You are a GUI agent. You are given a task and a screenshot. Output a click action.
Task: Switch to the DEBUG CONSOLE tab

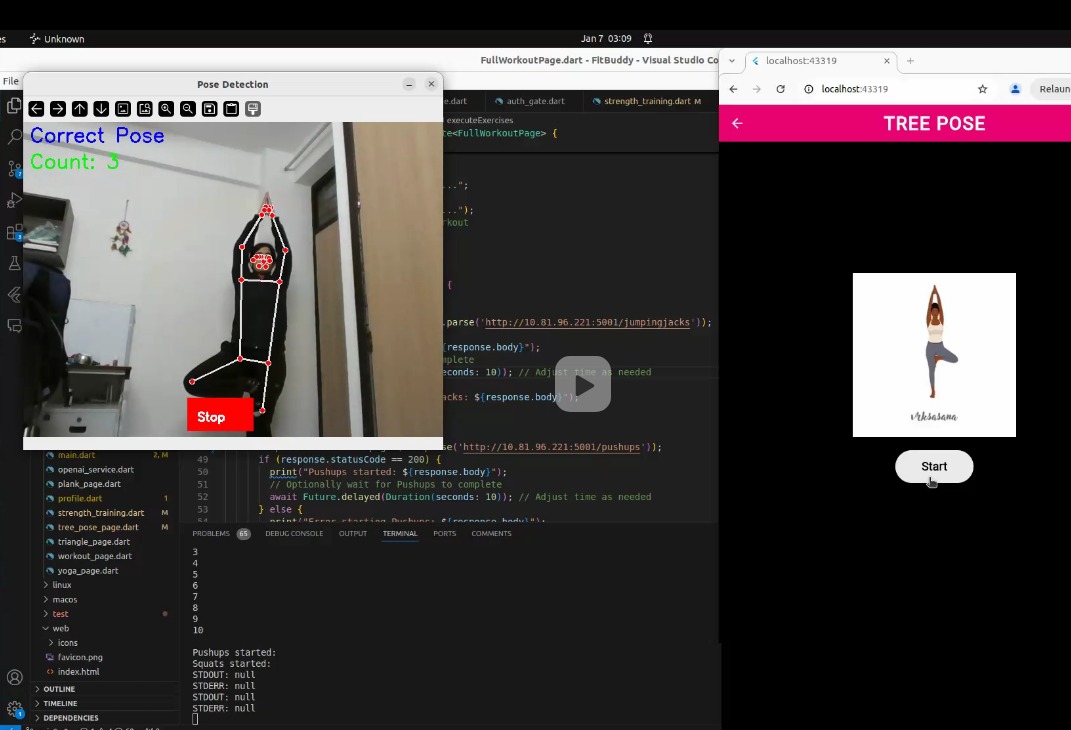tap(294, 533)
